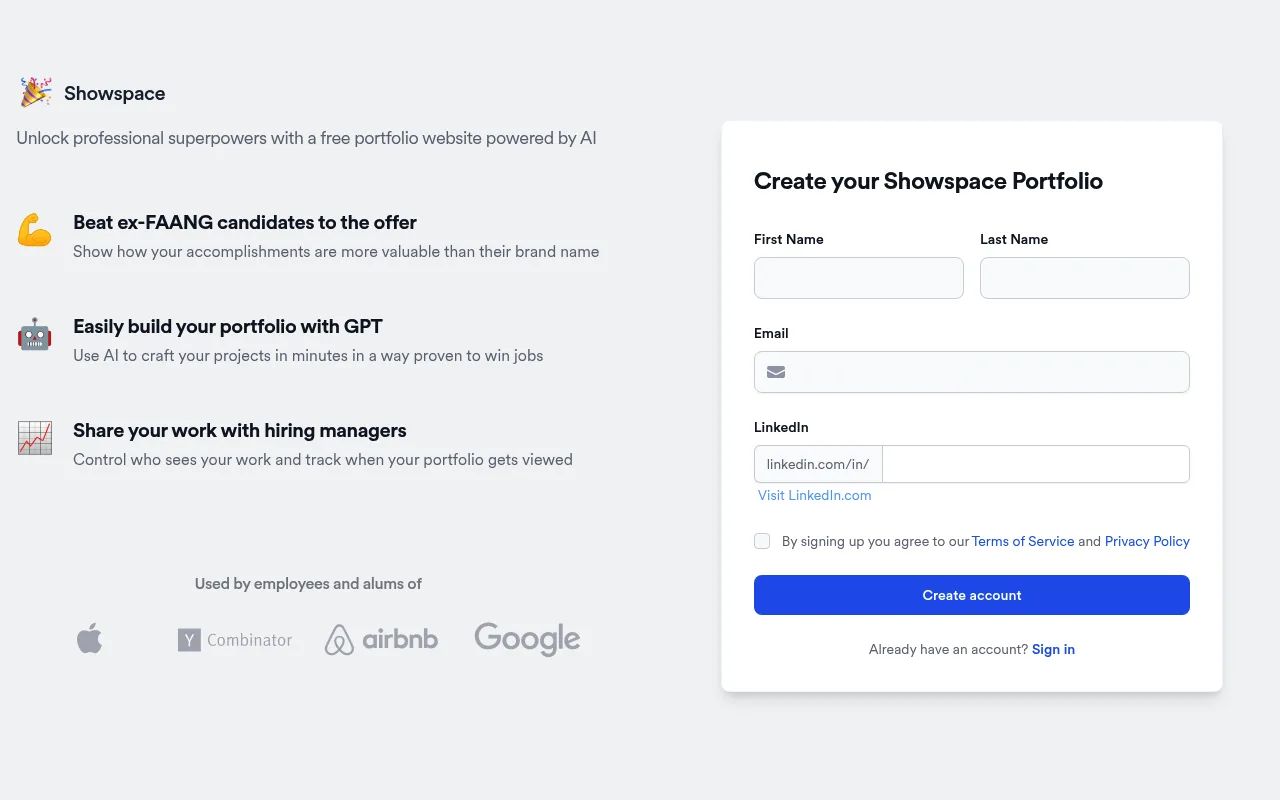The height and width of the screenshot is (800, 1280).
Task: Open the Privacy Policy link
Action: (x=1147, y=541)
